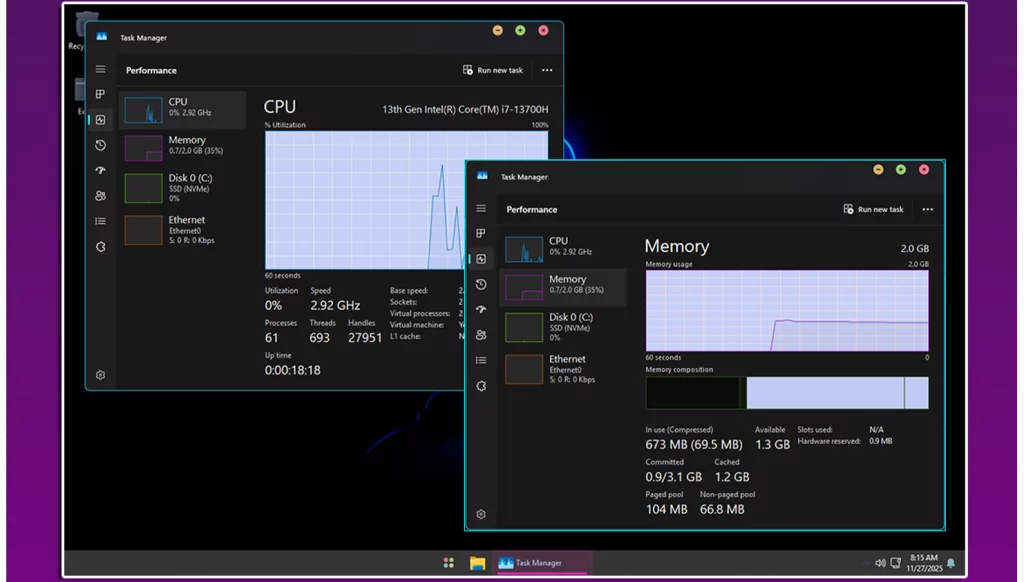Open Users page icon in the Memory window

(481, 335)
